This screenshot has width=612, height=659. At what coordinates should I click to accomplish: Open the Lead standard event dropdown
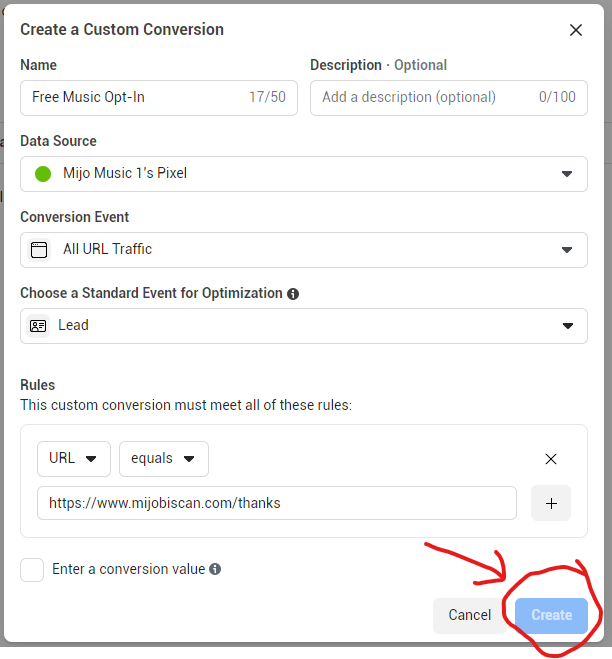pos(304,326)
